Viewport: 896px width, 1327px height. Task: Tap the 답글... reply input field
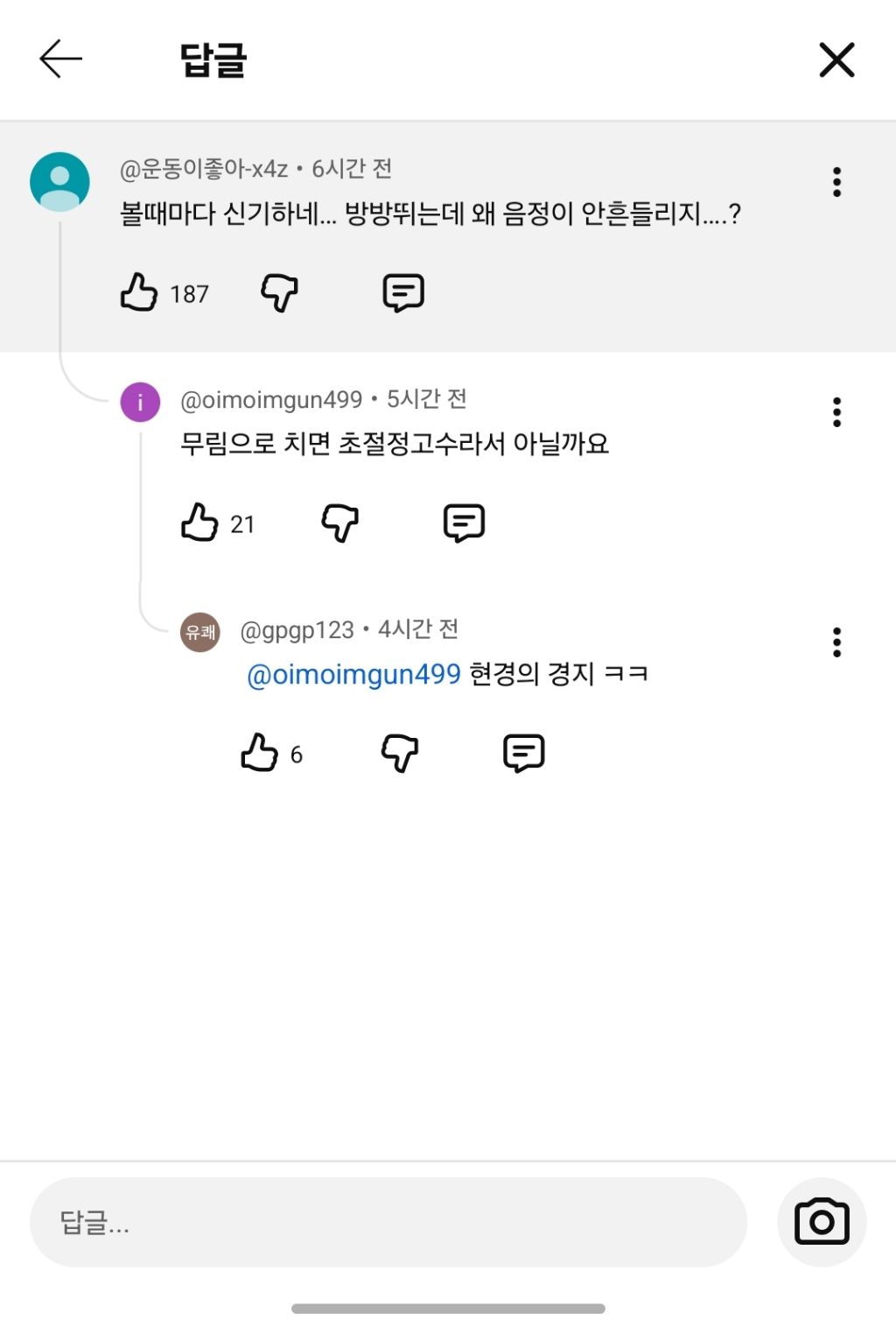pyautogui.click(x=388, y=1222)
